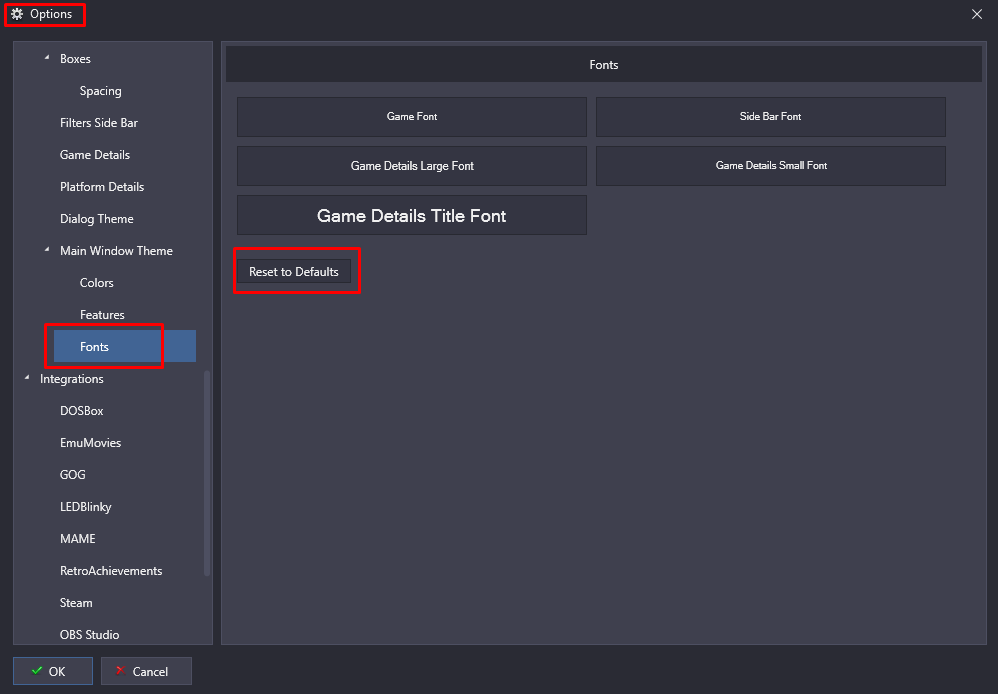
Task: Reset fonts with Reset to Defaults
Action: click(293, 271)
